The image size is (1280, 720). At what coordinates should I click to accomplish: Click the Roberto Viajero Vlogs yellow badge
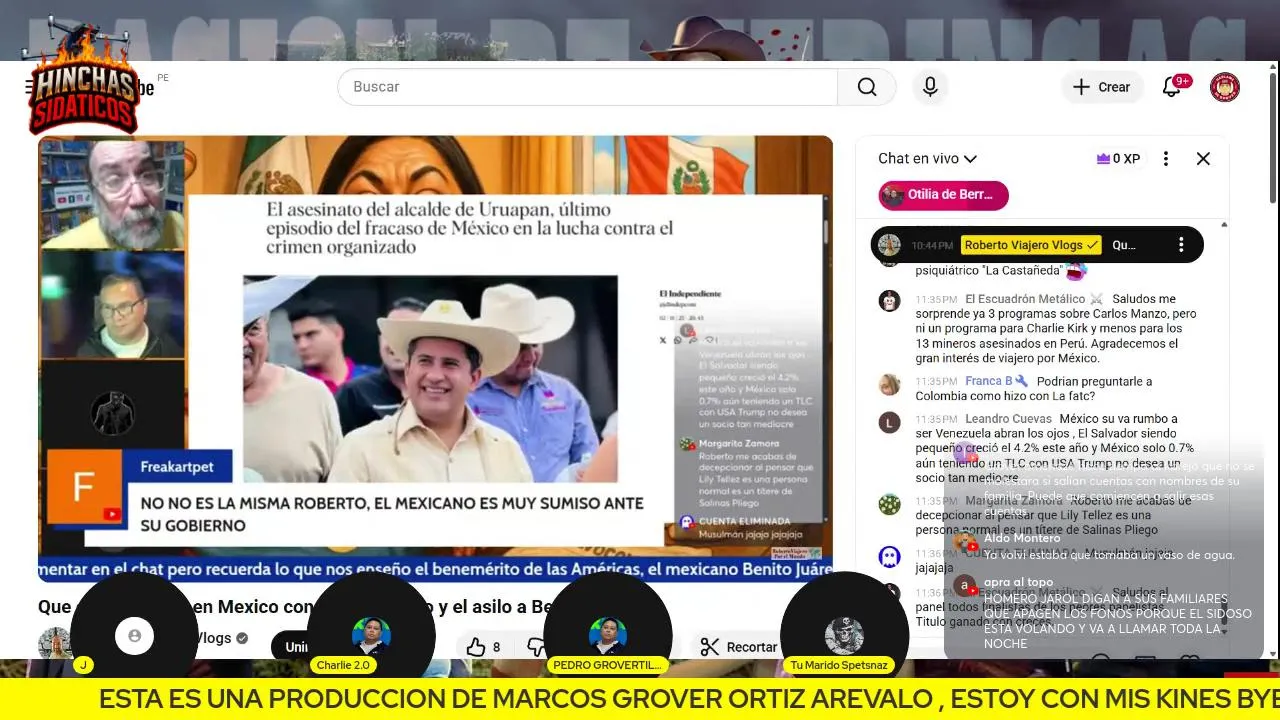[x=1031, y=244]
